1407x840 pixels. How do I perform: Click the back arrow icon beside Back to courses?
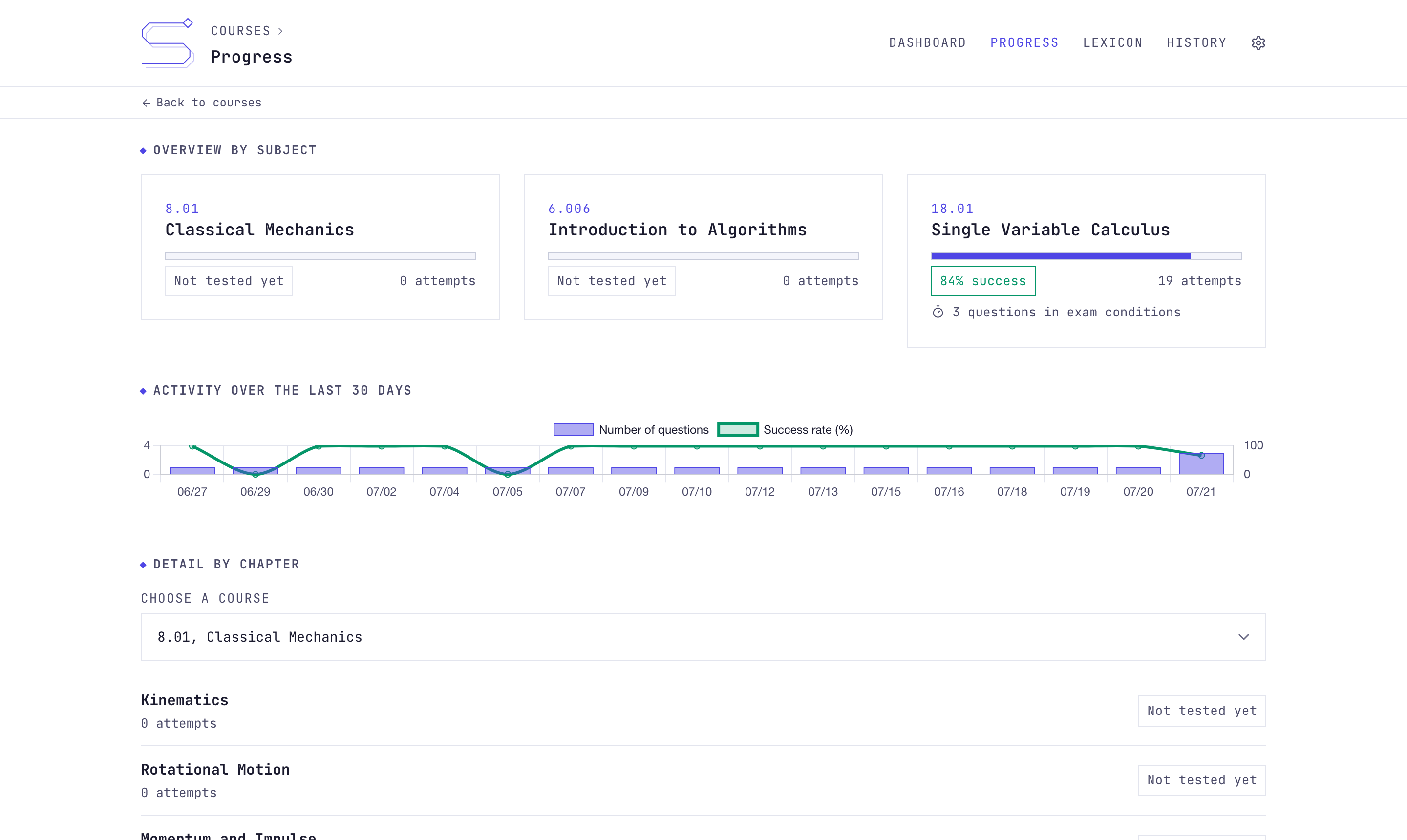click(146, 103)
